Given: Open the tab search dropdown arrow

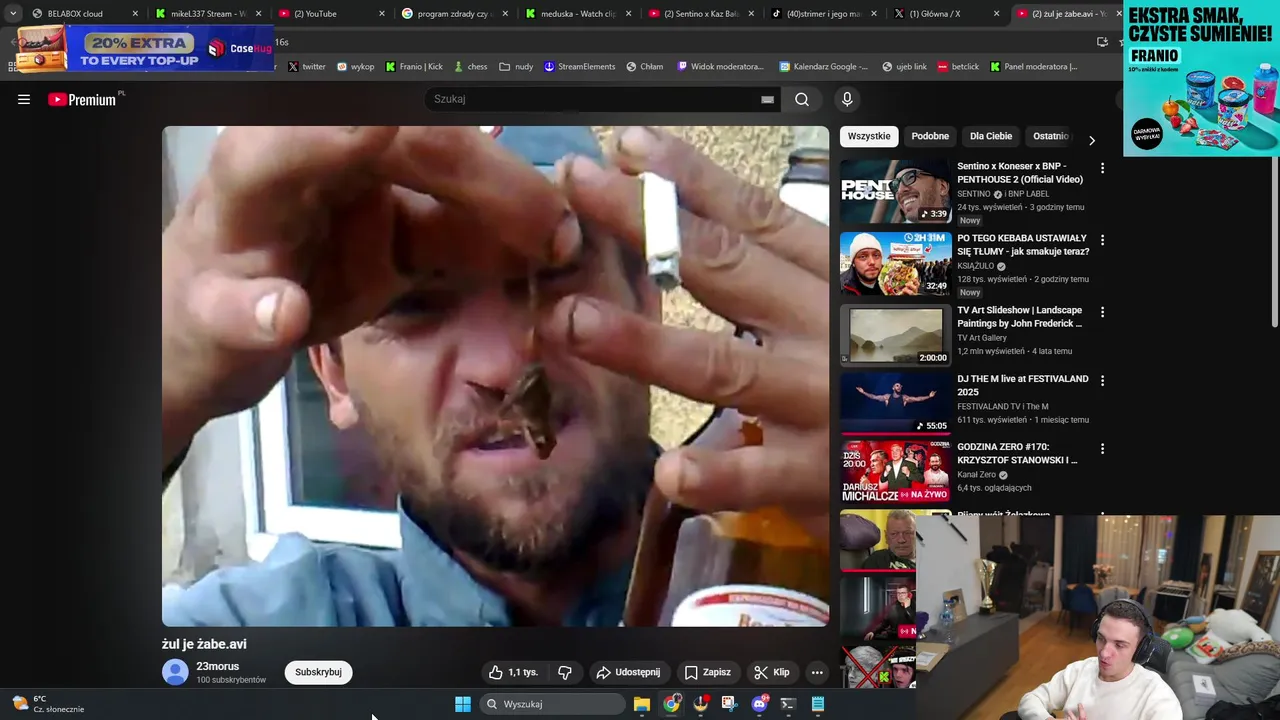Looking at the screenshot, I should [12, 14].
